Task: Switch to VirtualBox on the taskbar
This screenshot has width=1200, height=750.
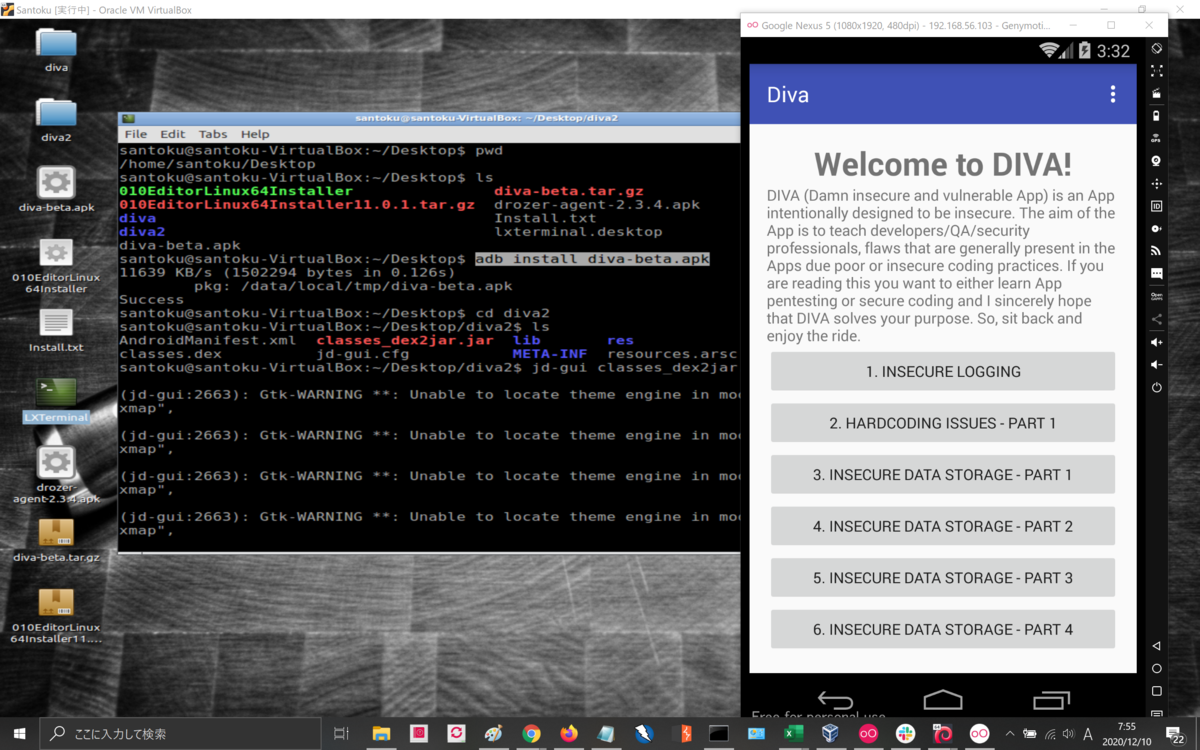Action: click(x=830, y=733)
